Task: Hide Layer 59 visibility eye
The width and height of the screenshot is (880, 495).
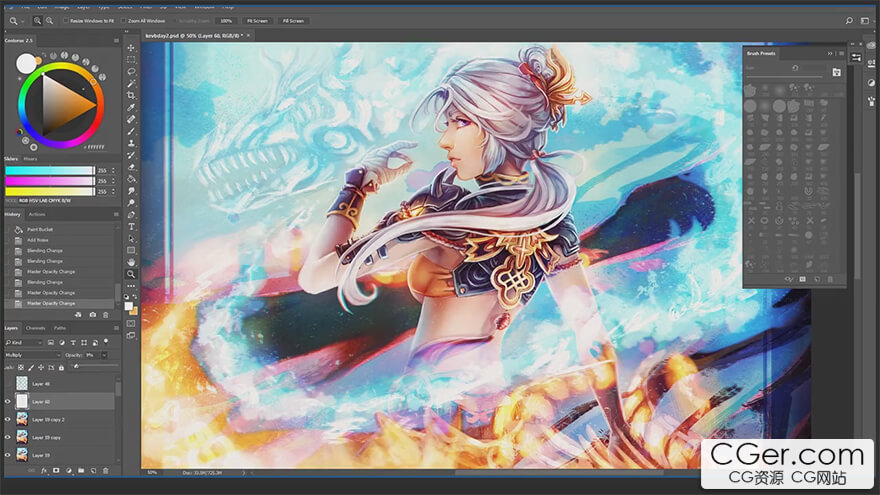Action: 8,455
